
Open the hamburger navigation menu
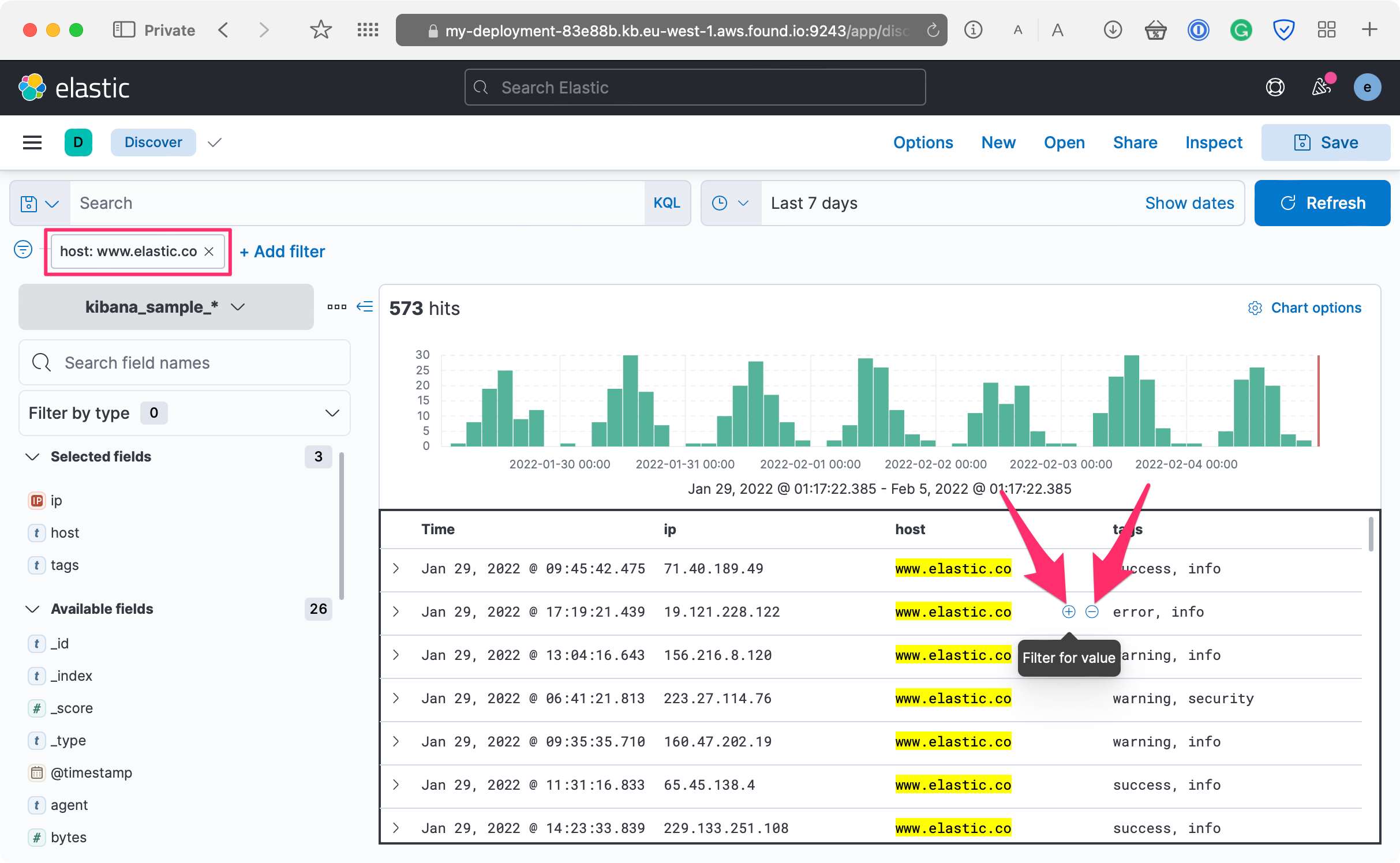click(x=32, y=142)
